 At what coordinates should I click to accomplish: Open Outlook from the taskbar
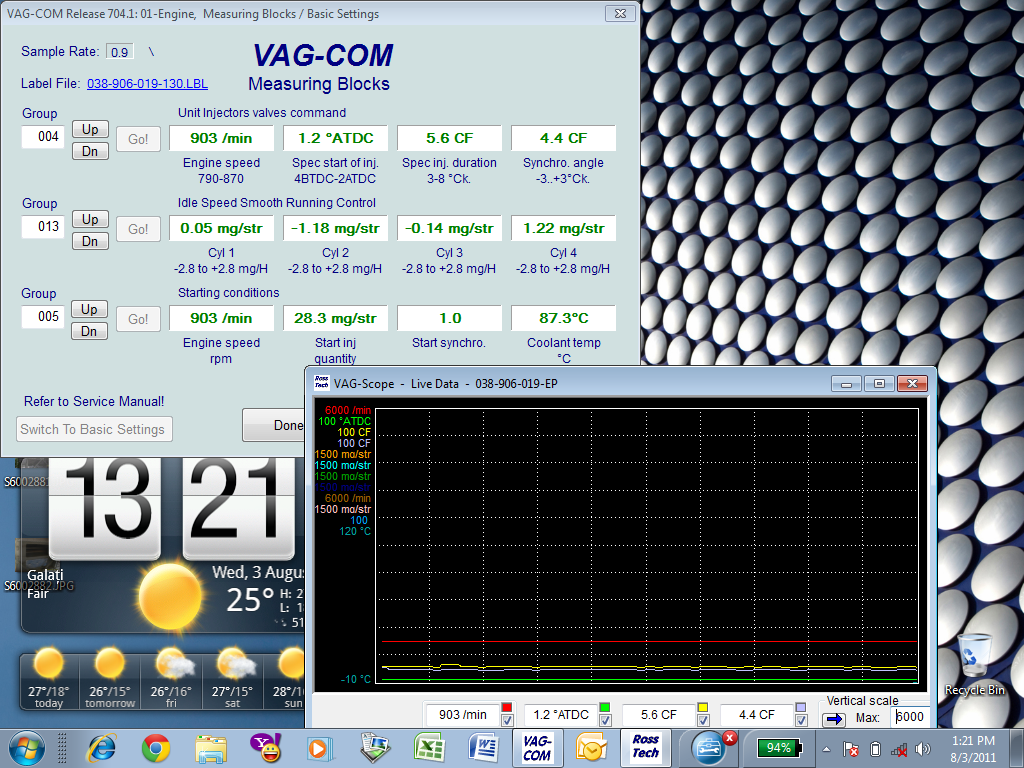coord(591,748)
